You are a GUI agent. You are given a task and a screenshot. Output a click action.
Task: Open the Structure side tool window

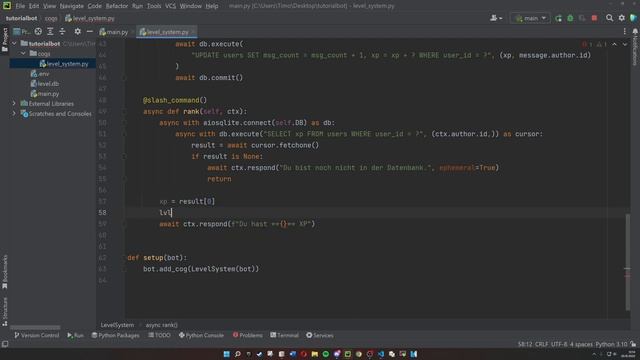[5, 311]
